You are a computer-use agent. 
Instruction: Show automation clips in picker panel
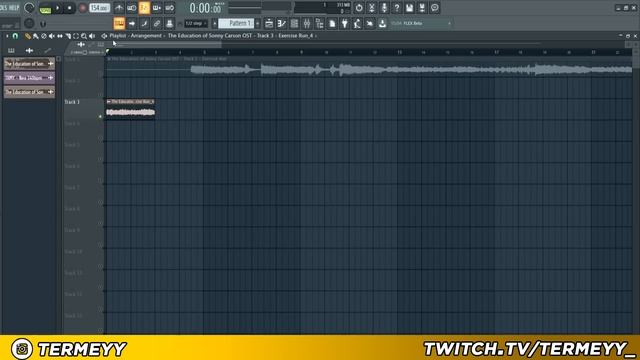pyautogui.click(x=48, y=51)
